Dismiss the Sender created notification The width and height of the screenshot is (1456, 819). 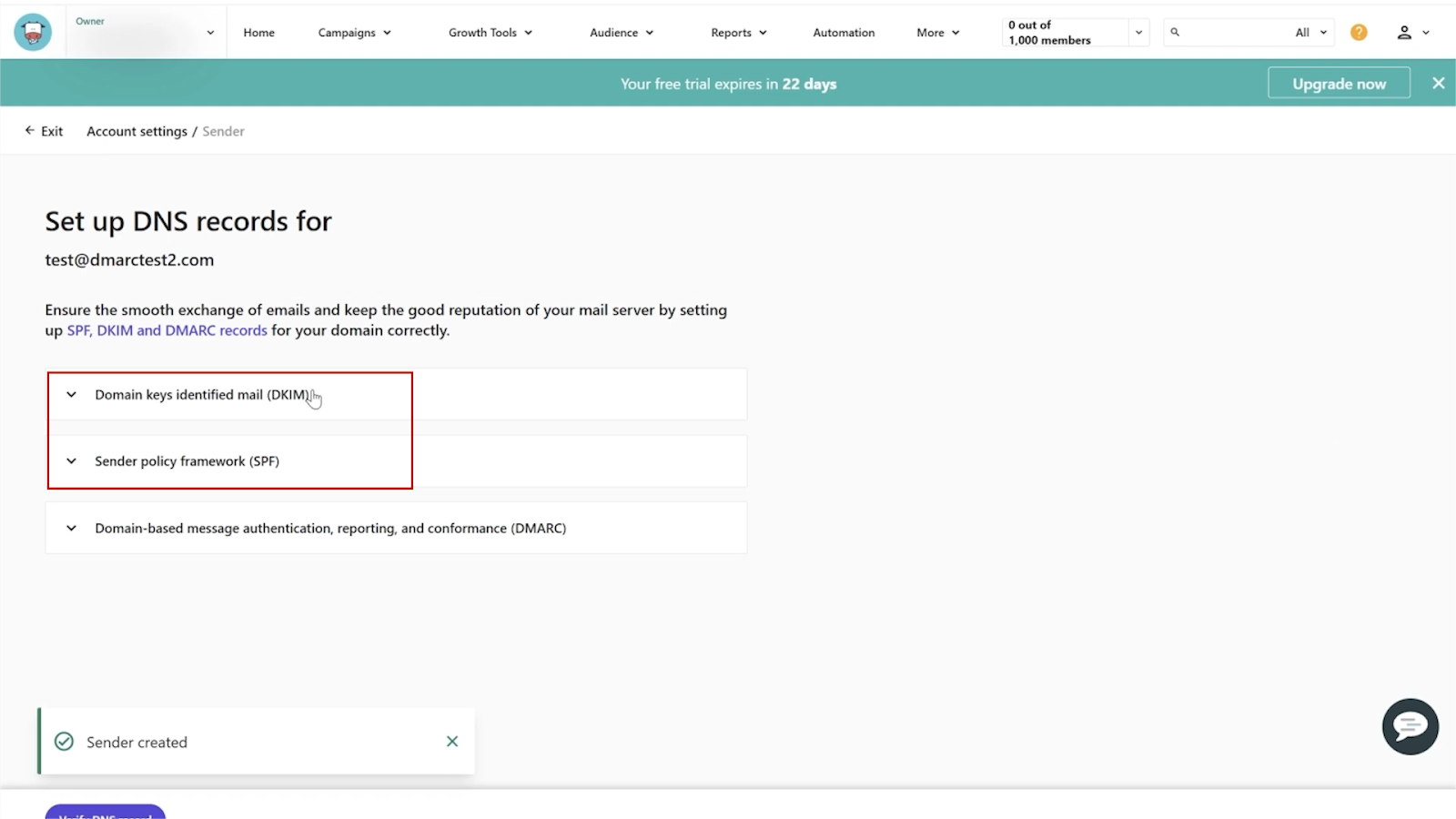click(452, 742)
